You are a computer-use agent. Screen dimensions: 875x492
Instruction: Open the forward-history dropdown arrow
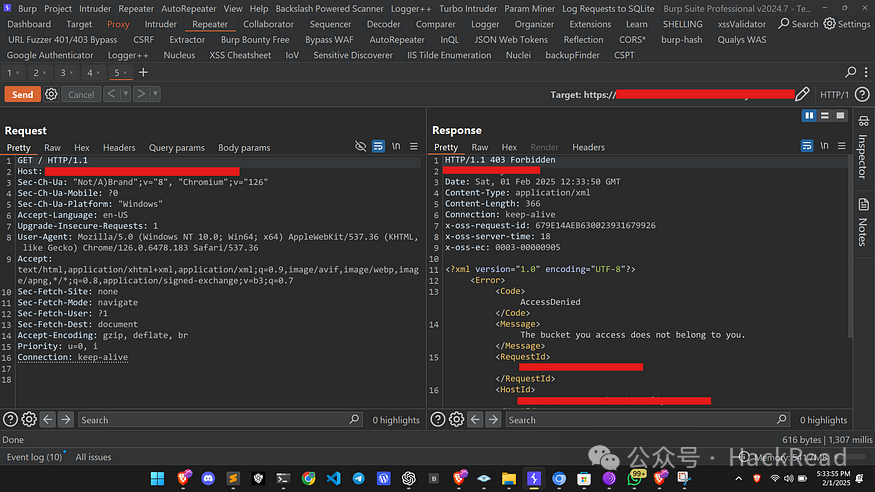(x=155, y=94)
